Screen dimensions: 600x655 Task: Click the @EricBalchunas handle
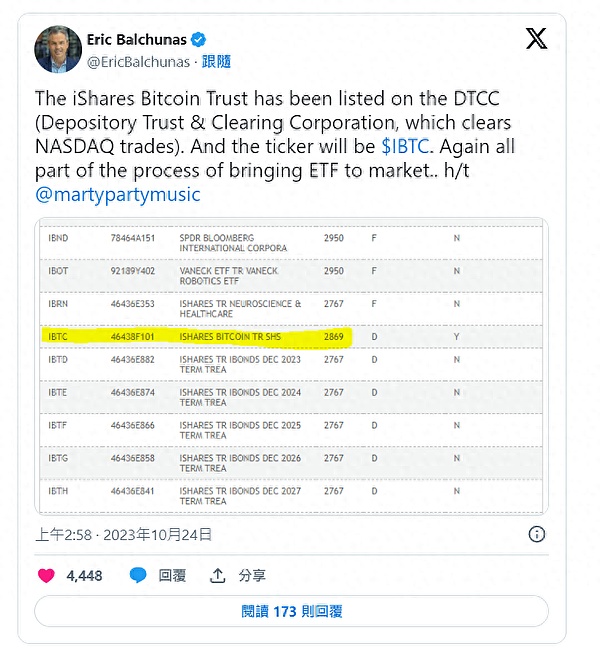(139, 61)
